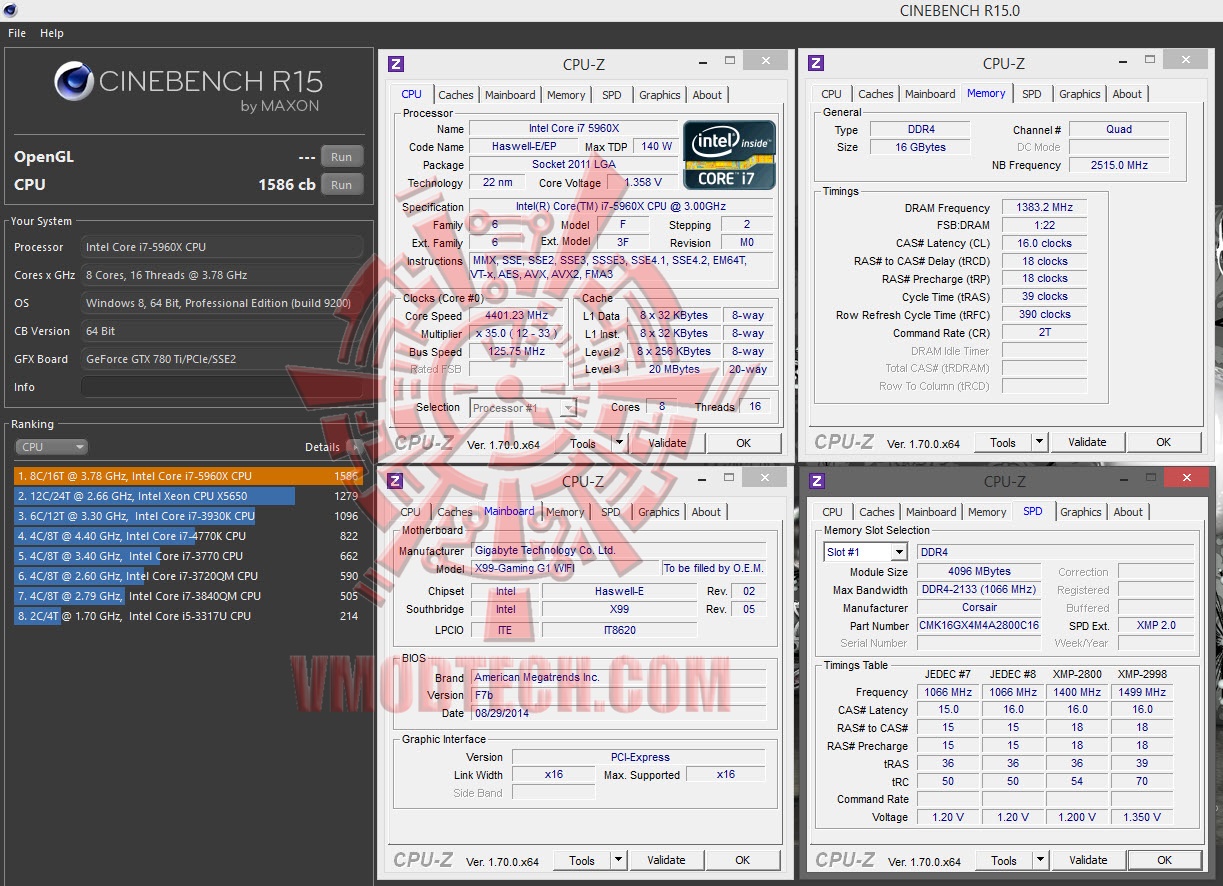
Task: Switch to SPD tab in top-left CPU-Z window
Action: pyautogui.click(x=612, y=95)
